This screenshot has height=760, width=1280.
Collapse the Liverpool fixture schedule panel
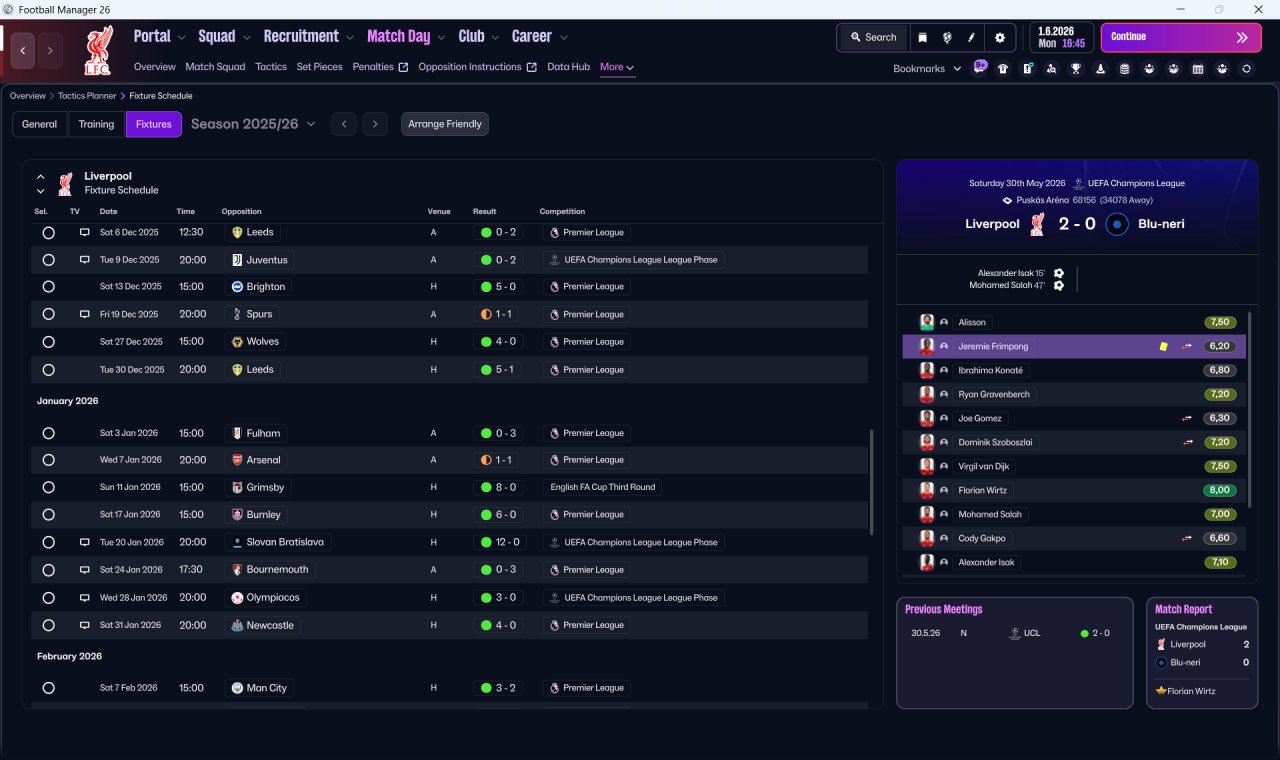tap(41, 176)
